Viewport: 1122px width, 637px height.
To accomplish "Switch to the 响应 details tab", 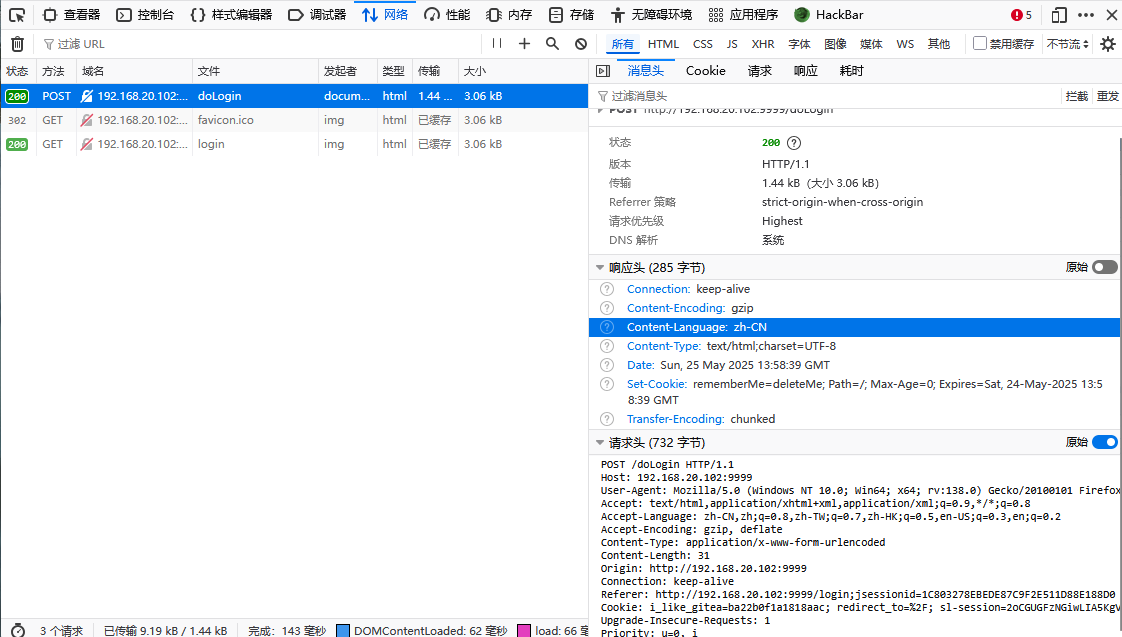I will click(x=806, y=71).
